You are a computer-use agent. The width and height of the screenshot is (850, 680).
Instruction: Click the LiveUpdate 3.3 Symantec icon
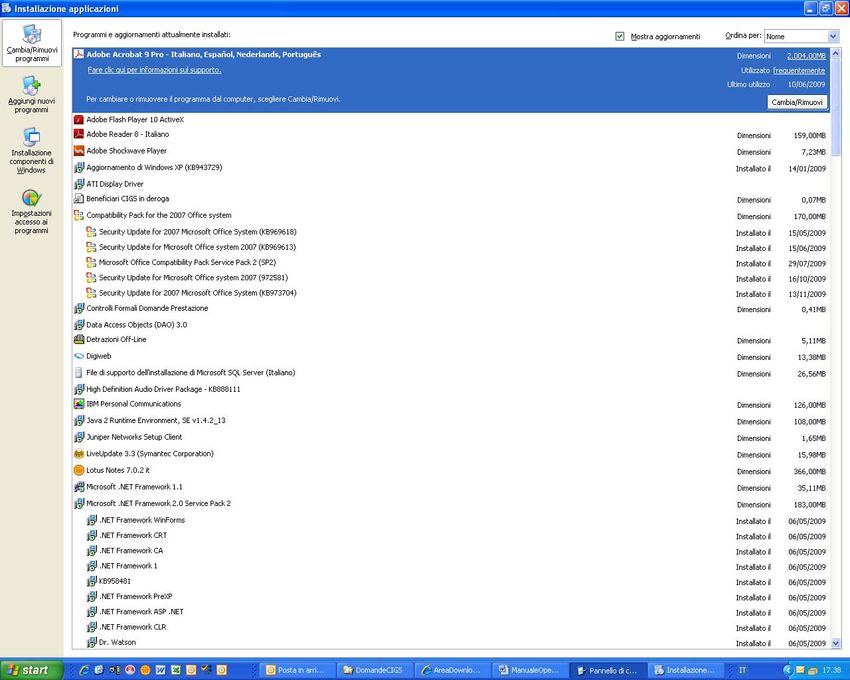click(79, 454)
